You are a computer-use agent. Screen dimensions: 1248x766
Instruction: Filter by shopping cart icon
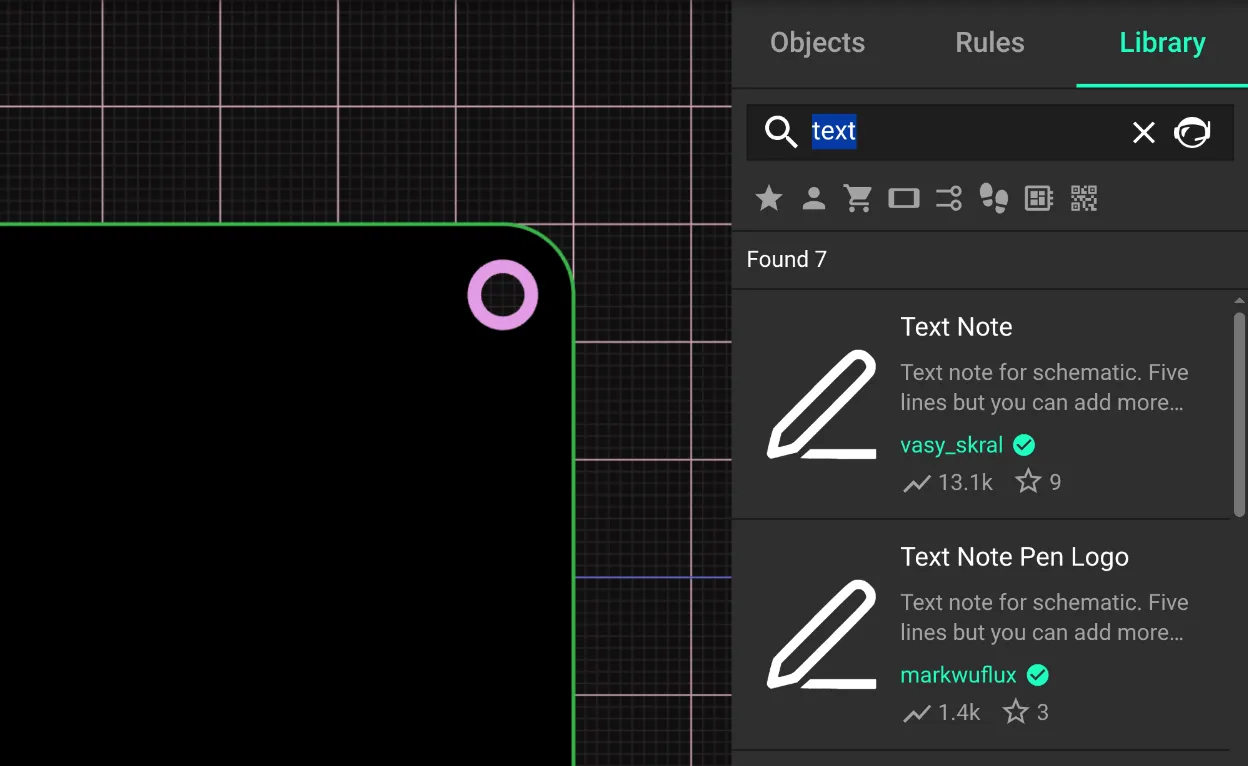tap(858, 198)
